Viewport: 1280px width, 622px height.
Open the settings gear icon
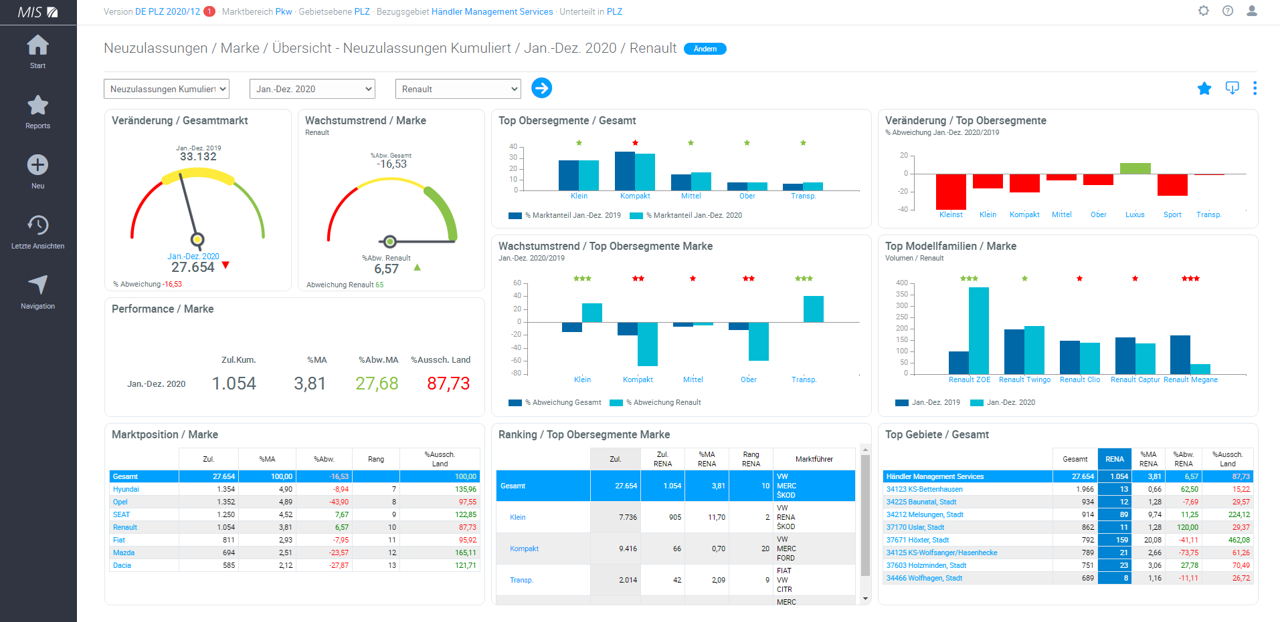coord(1203,11)
